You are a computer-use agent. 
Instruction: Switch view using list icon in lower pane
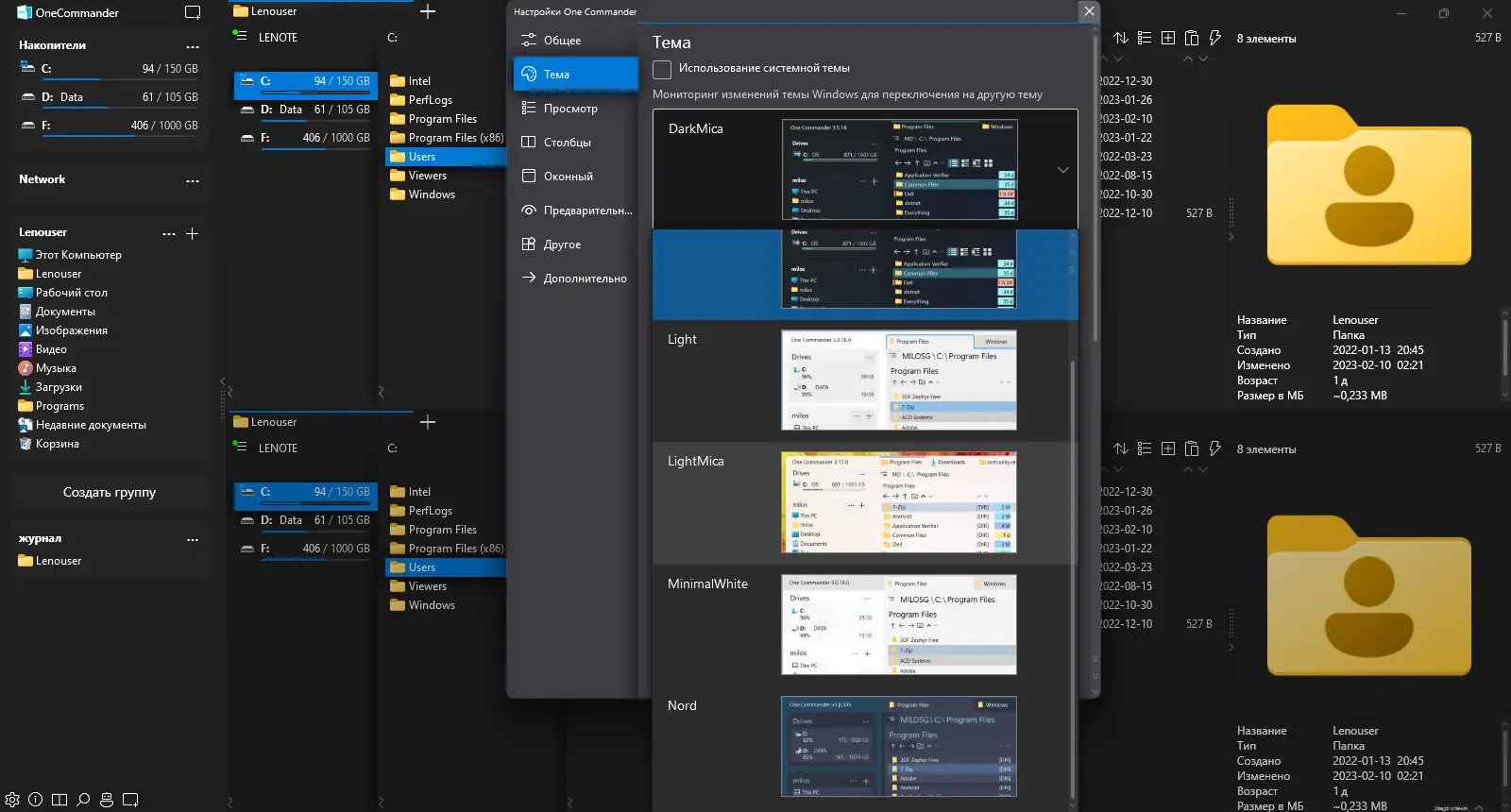pos(1145,448)
